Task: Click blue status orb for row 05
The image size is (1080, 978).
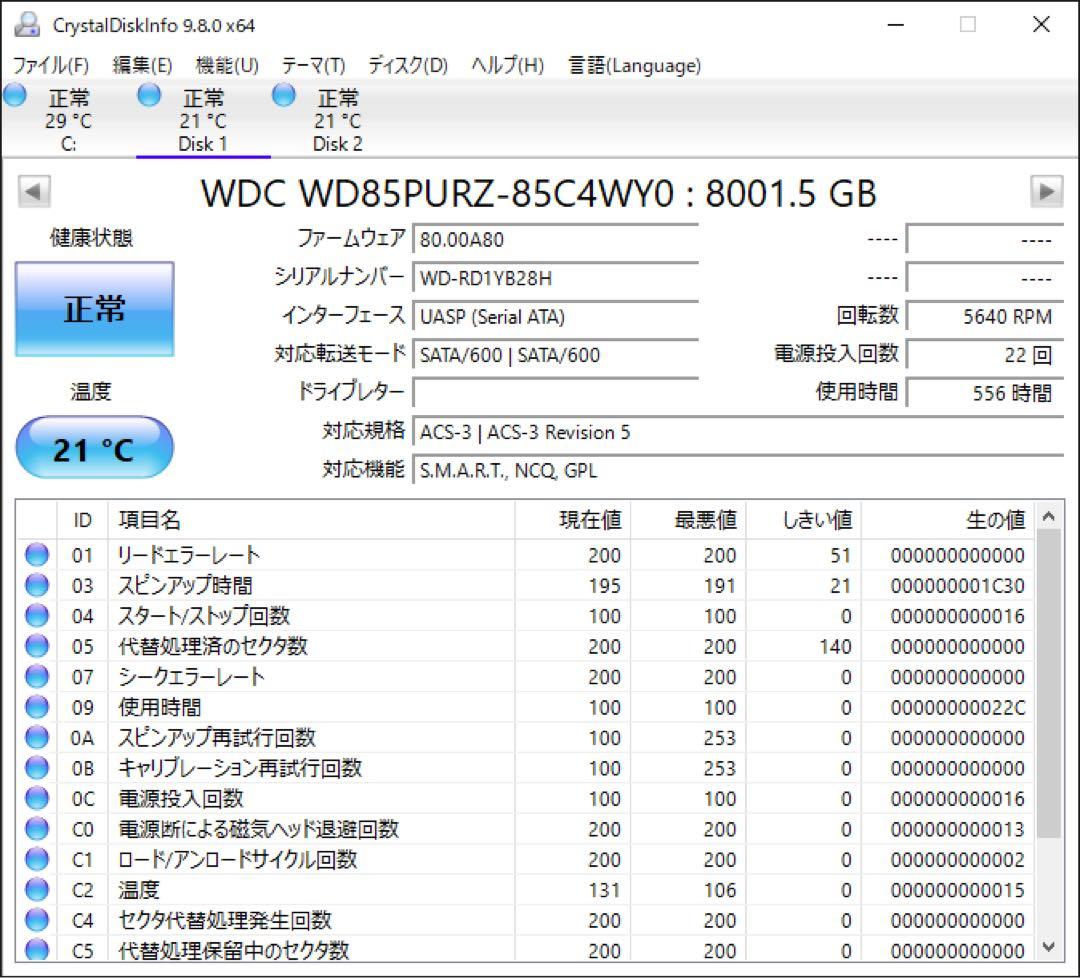Action: coord(37,646)
